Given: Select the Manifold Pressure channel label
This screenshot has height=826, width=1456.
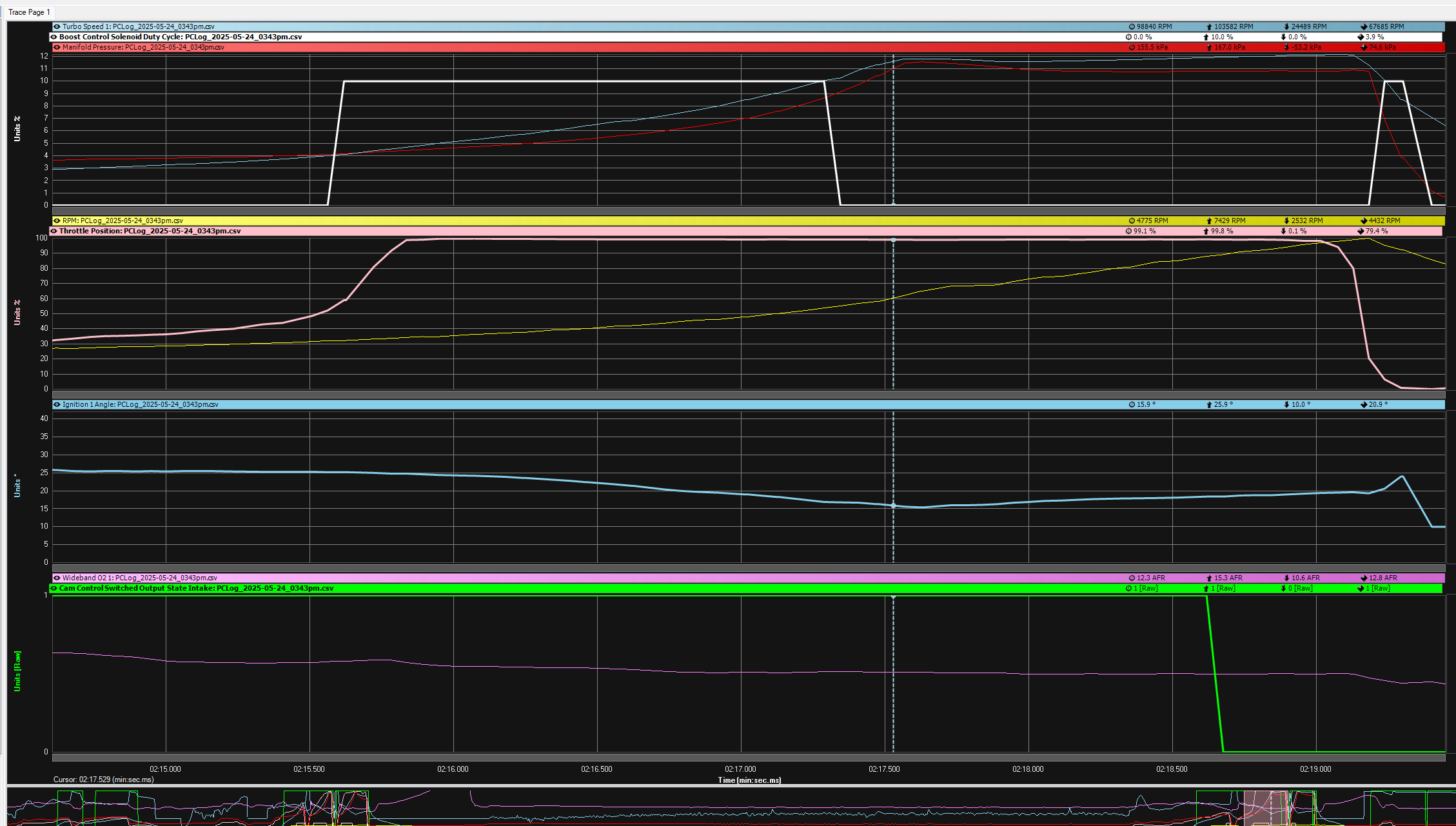Looking at the screenshot, I should tap(143, 47).
